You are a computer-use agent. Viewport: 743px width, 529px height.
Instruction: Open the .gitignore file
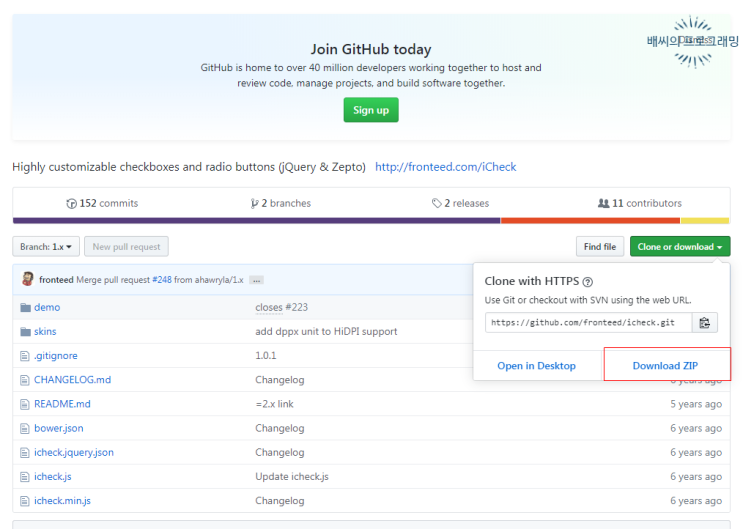tap(55, 356)
